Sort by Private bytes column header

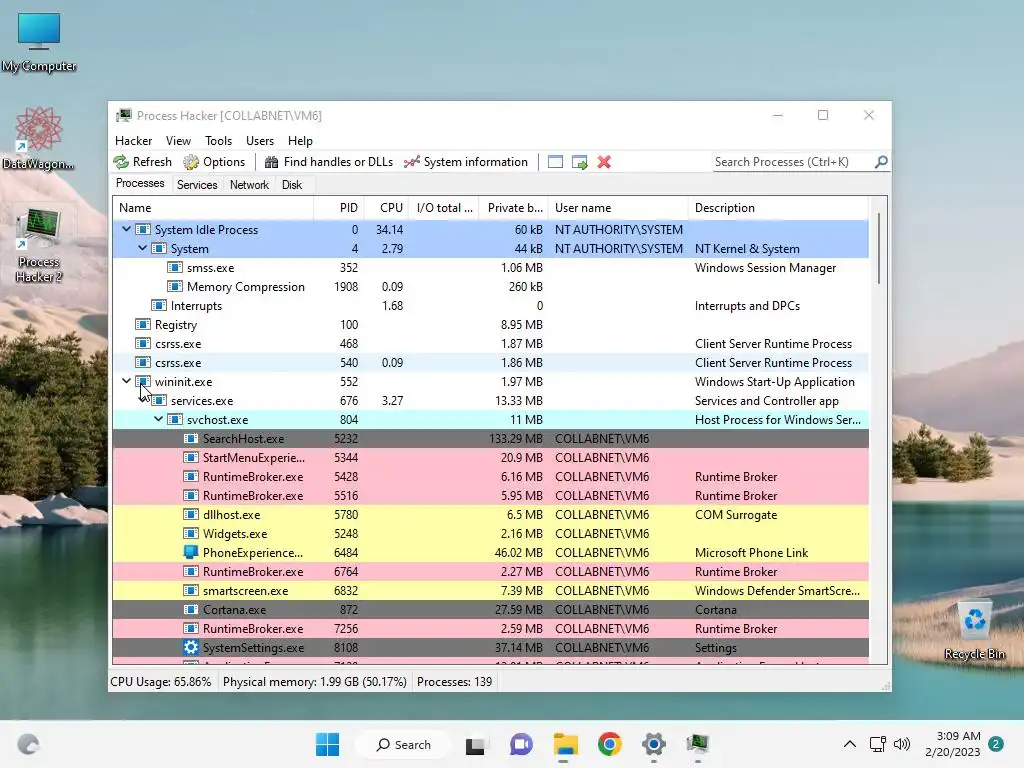(514, 208)
